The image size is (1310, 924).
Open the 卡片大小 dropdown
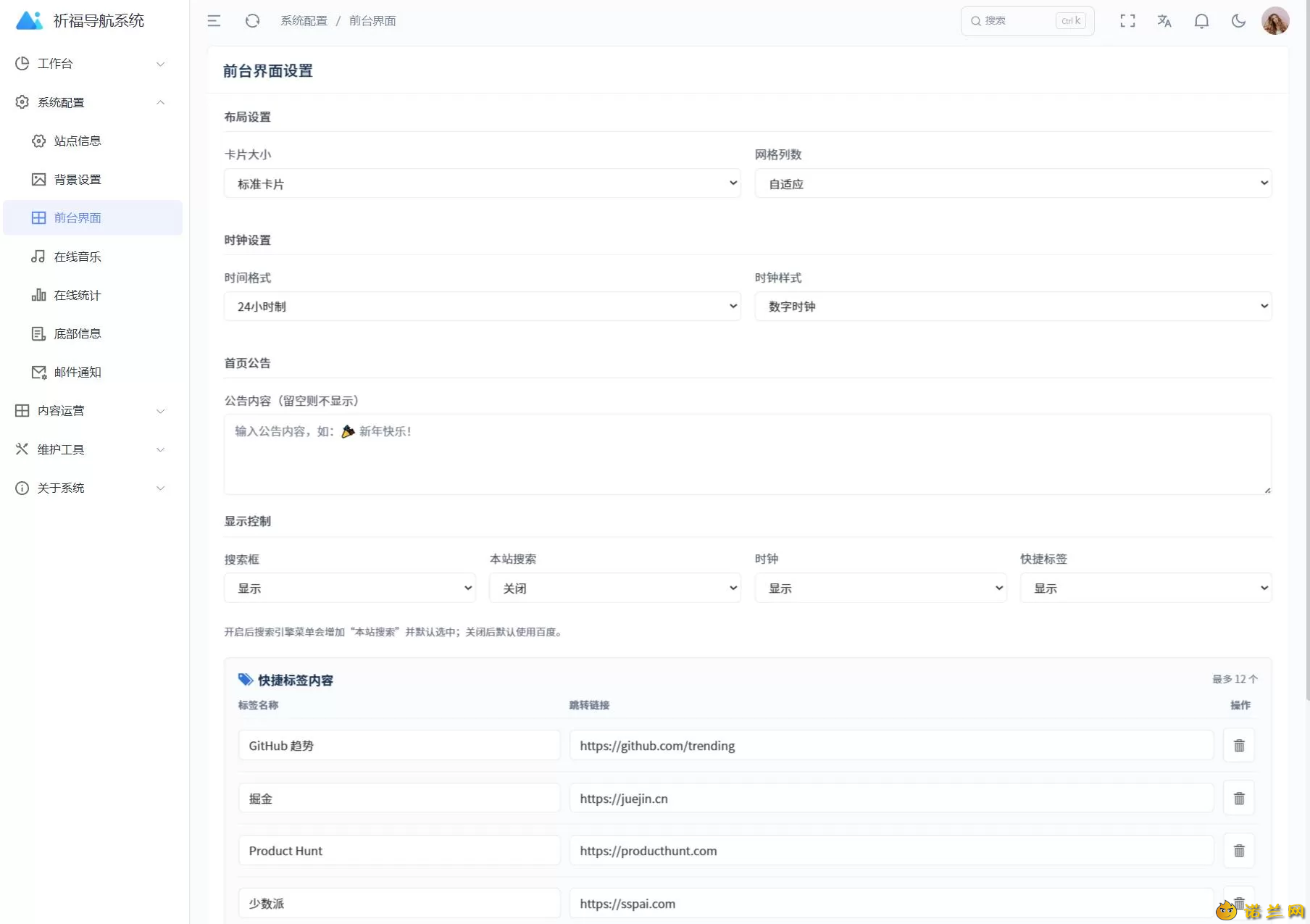point(482,183)
